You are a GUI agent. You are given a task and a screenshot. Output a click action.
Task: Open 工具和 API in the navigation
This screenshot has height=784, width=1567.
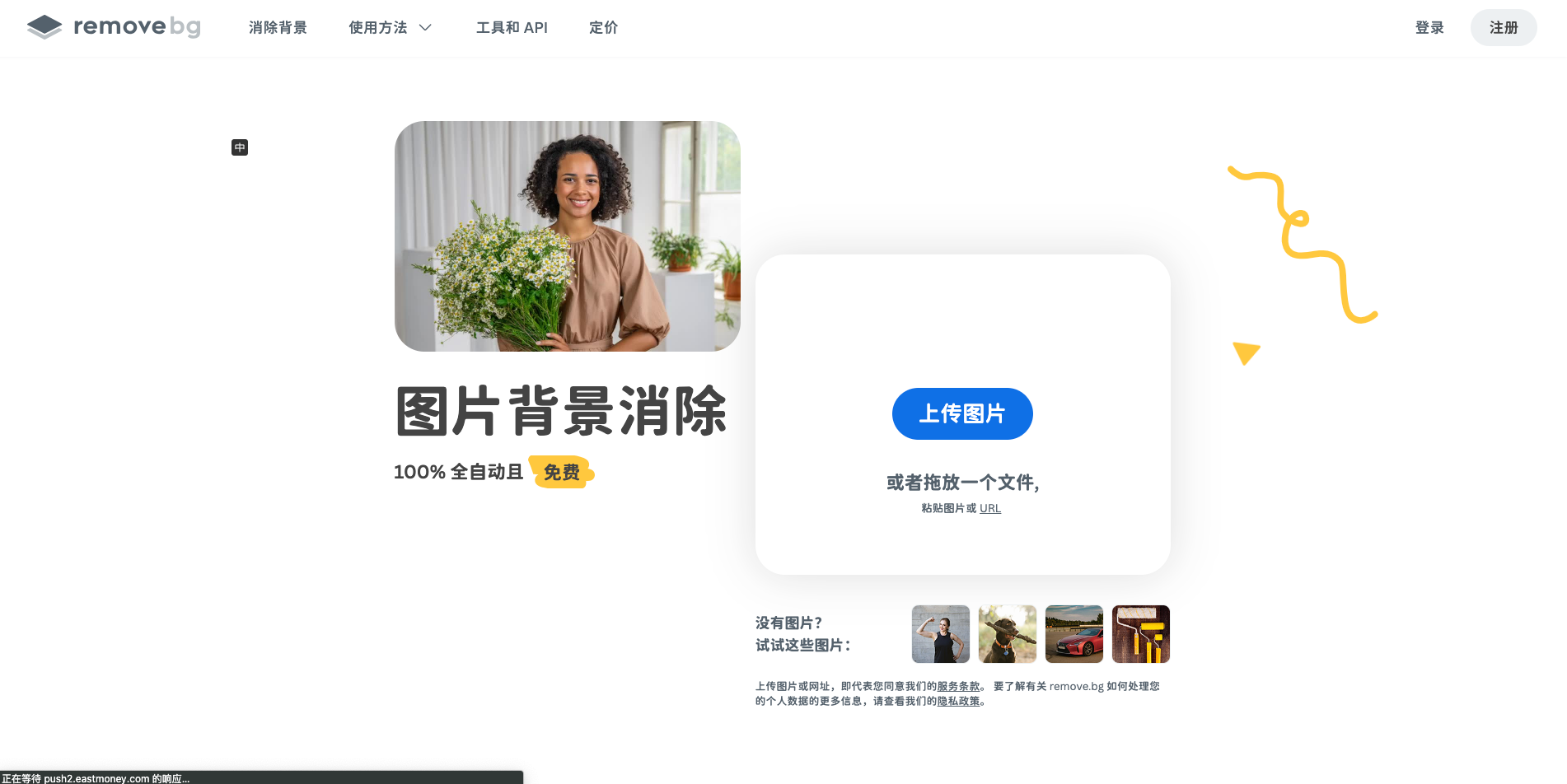coord(512,27)
